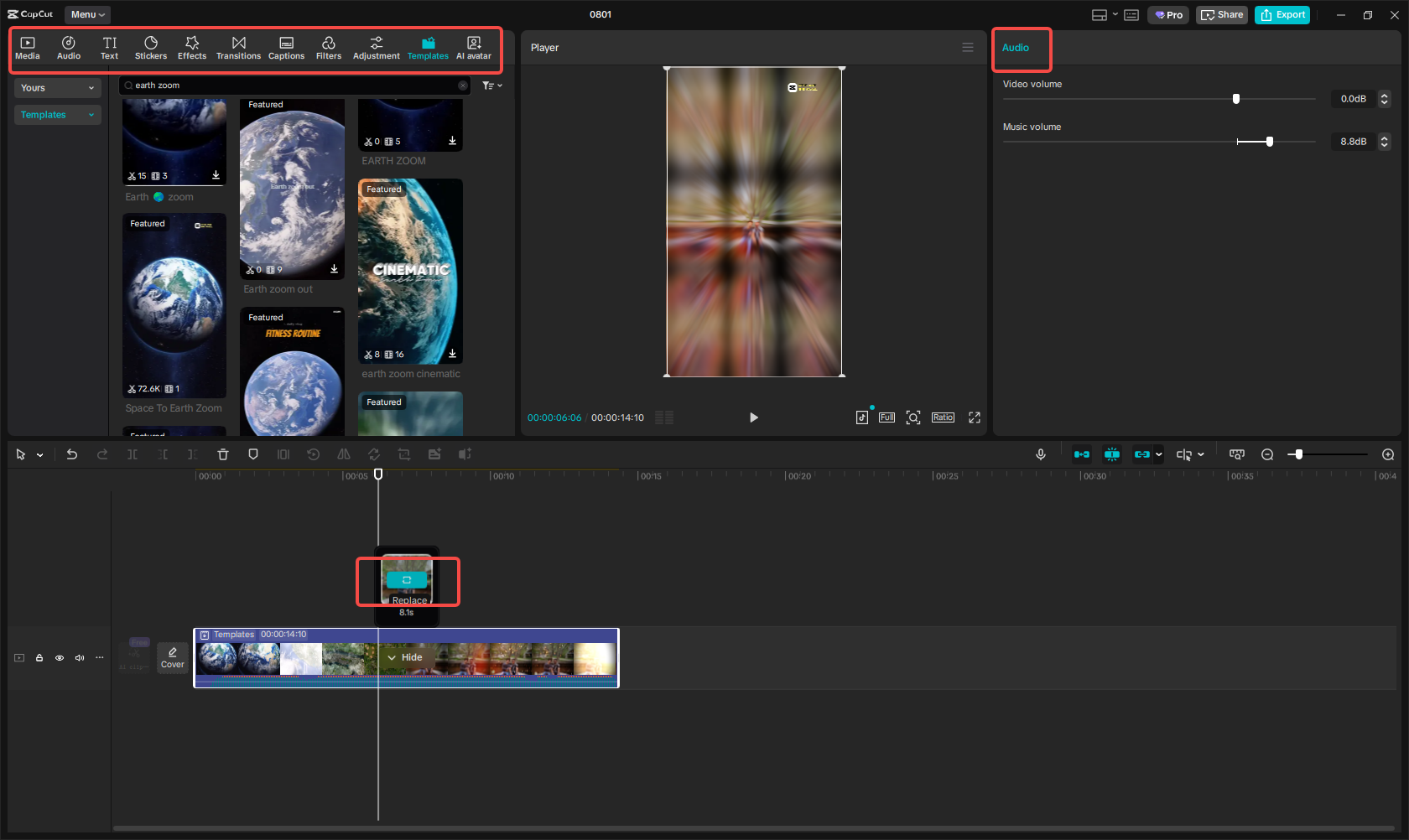The height and width of the screenshot is (840, 1409).
Task: Select the Space To Earth Zoom template thumbnail
Action: (174, 306)
